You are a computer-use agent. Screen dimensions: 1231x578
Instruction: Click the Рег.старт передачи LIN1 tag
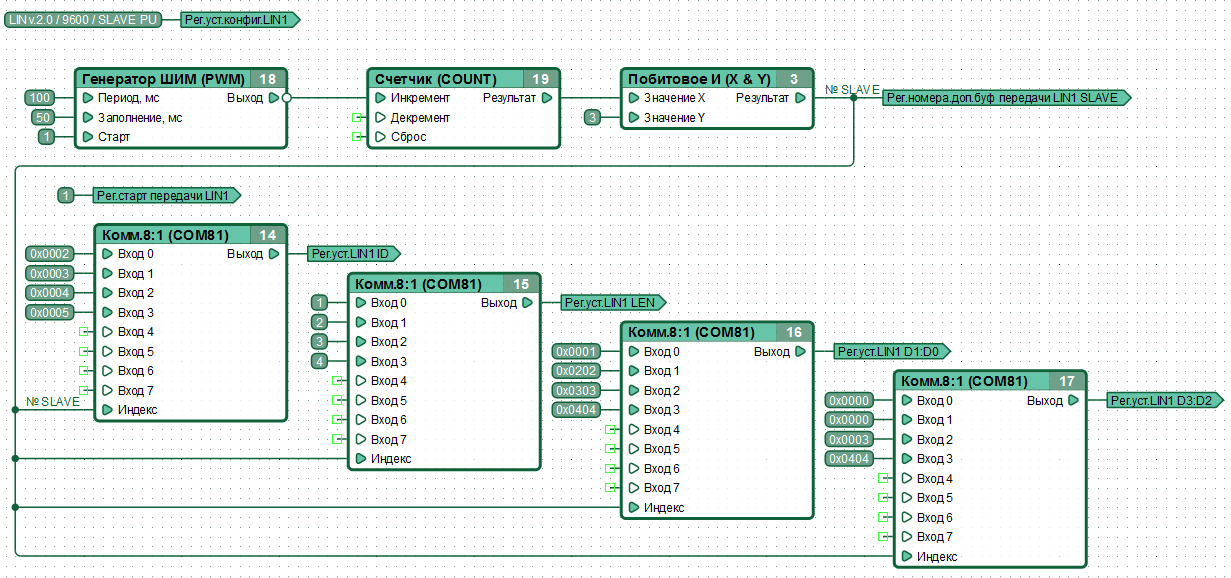click(167, 196)
